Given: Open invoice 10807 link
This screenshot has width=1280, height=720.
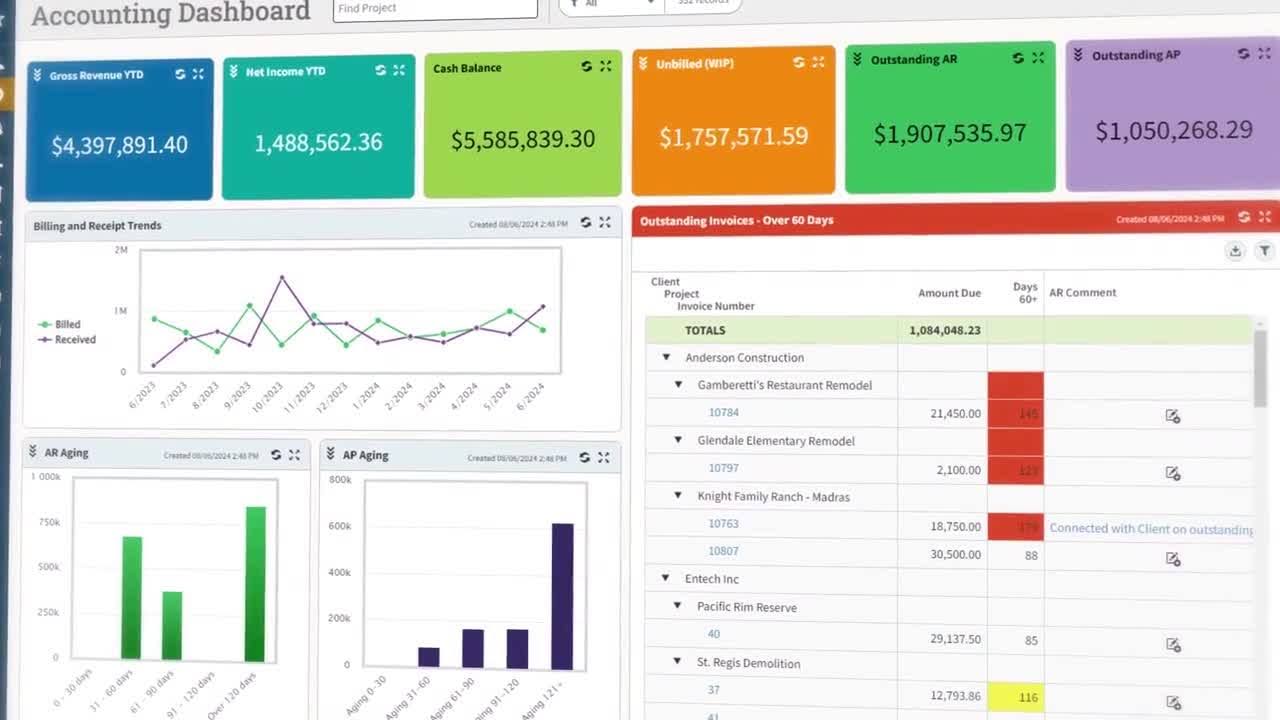Looking at the screenshot, I should coord(724,551).
